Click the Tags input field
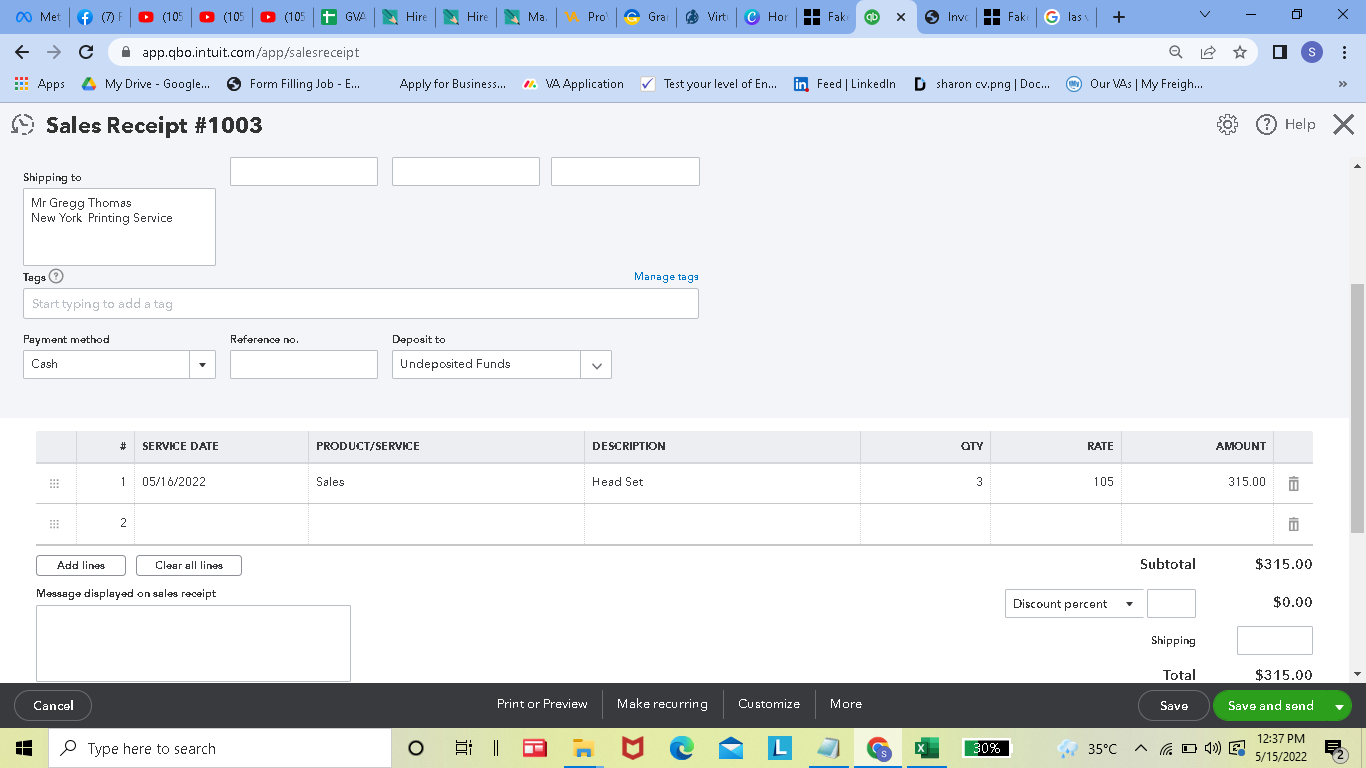 pyautogui.click(x=361, y=304)
